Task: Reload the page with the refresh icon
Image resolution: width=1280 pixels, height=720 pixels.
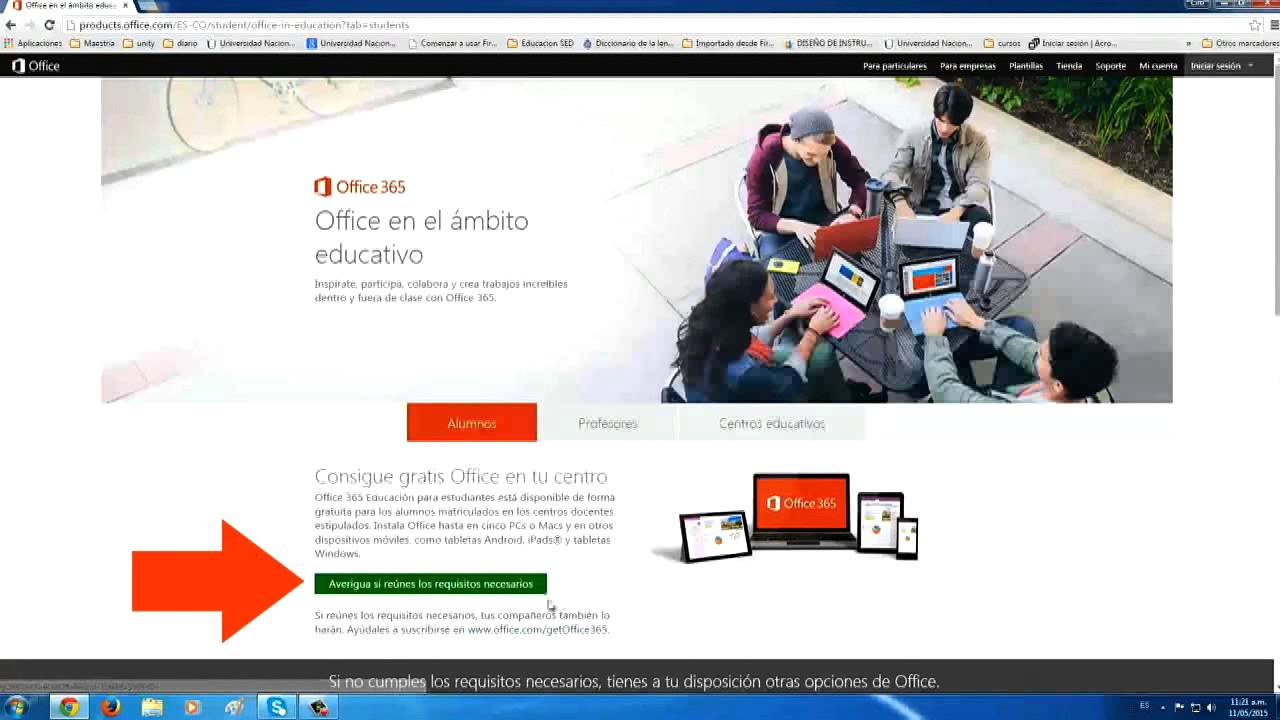Action: [48, 25]
